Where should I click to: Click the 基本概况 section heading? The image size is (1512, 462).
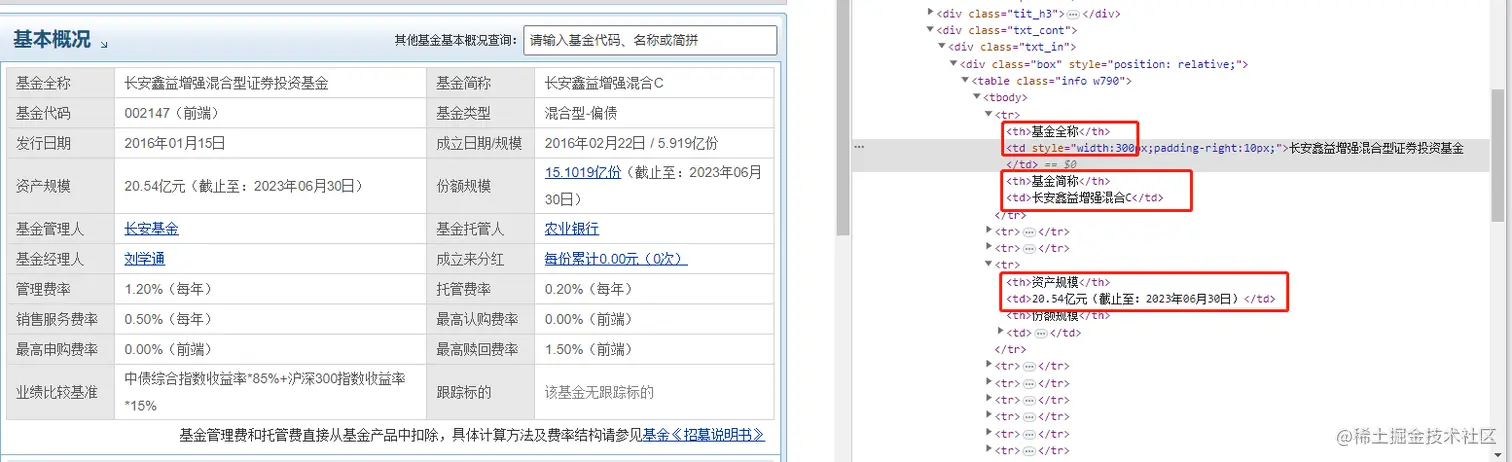[x=52, y=40]
